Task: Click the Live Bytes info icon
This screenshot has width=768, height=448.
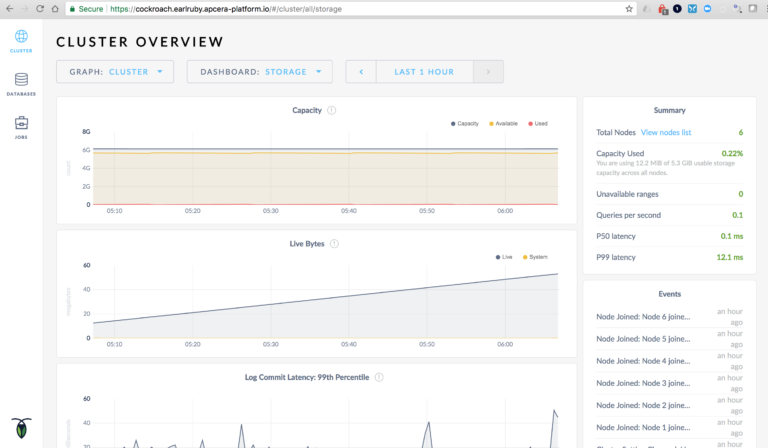Action: 334,243
